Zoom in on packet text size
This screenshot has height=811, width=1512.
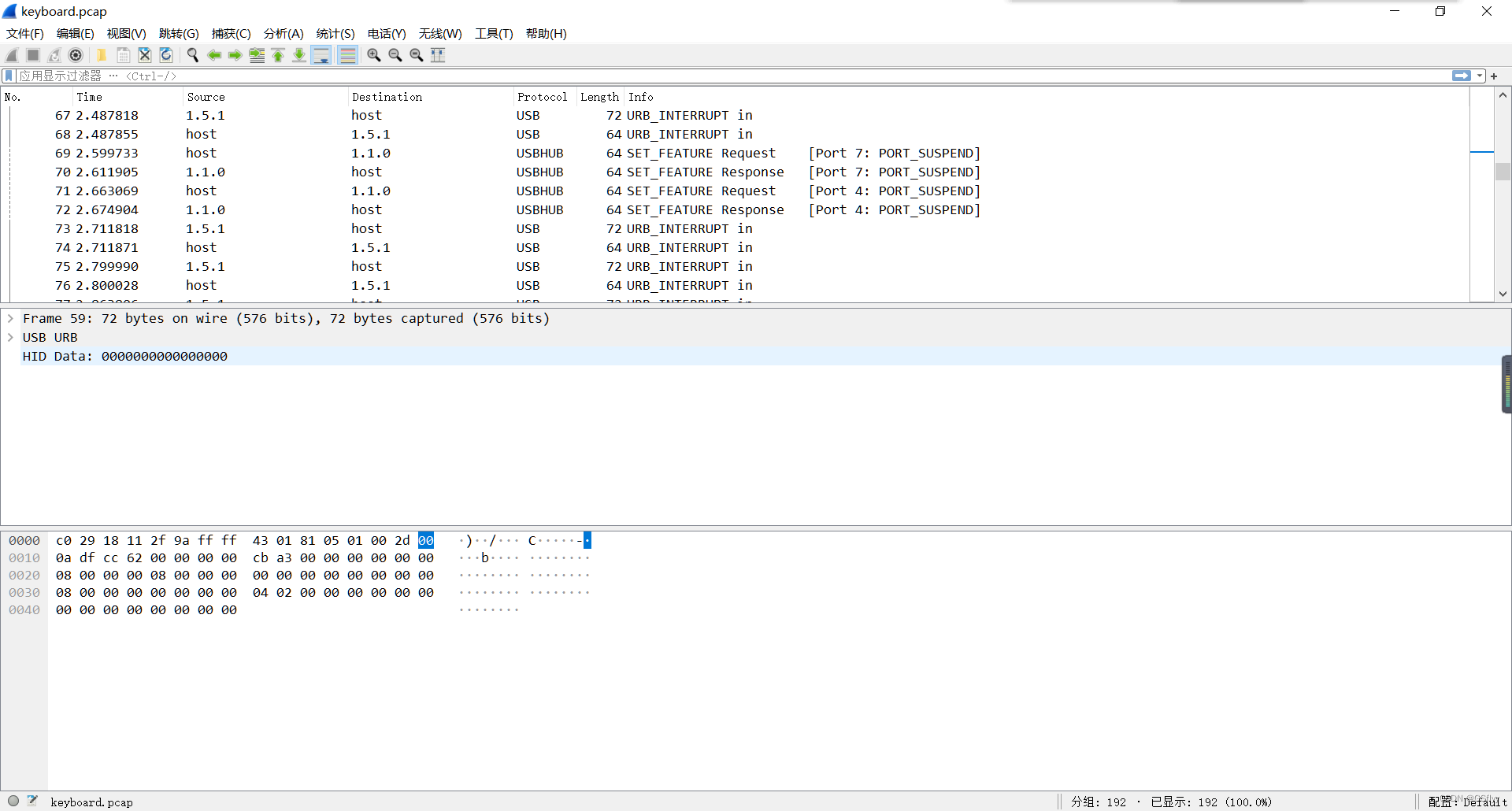pos(374,55)
